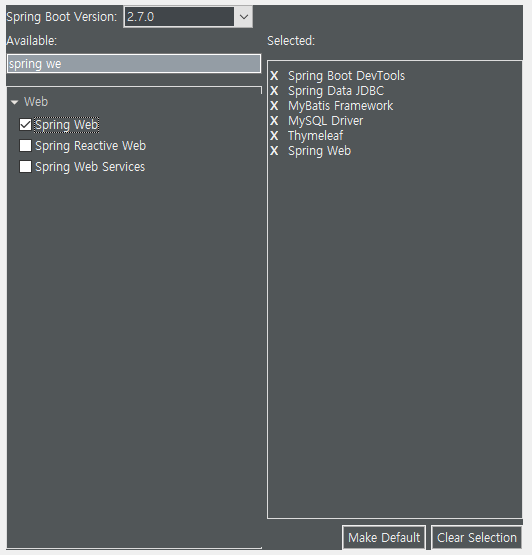Remove Spring Boot DevTools via its X
The image size is (532, 555).
(x=274, y=76)
